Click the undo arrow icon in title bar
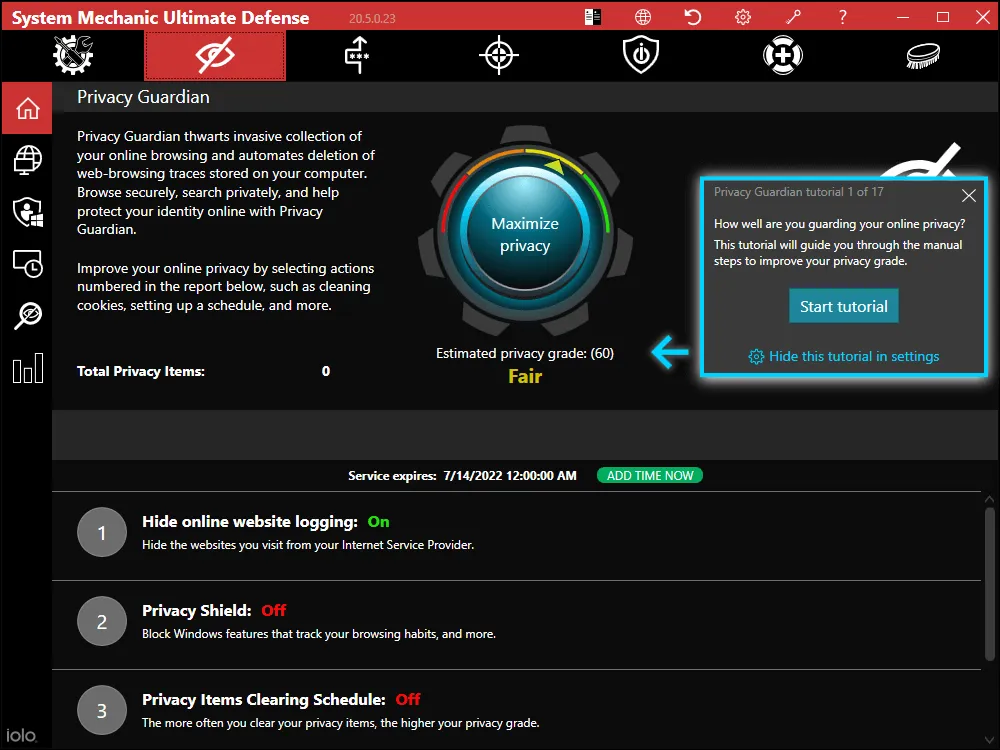This screenshot has height=750, width=1000. tap(693, 17)
